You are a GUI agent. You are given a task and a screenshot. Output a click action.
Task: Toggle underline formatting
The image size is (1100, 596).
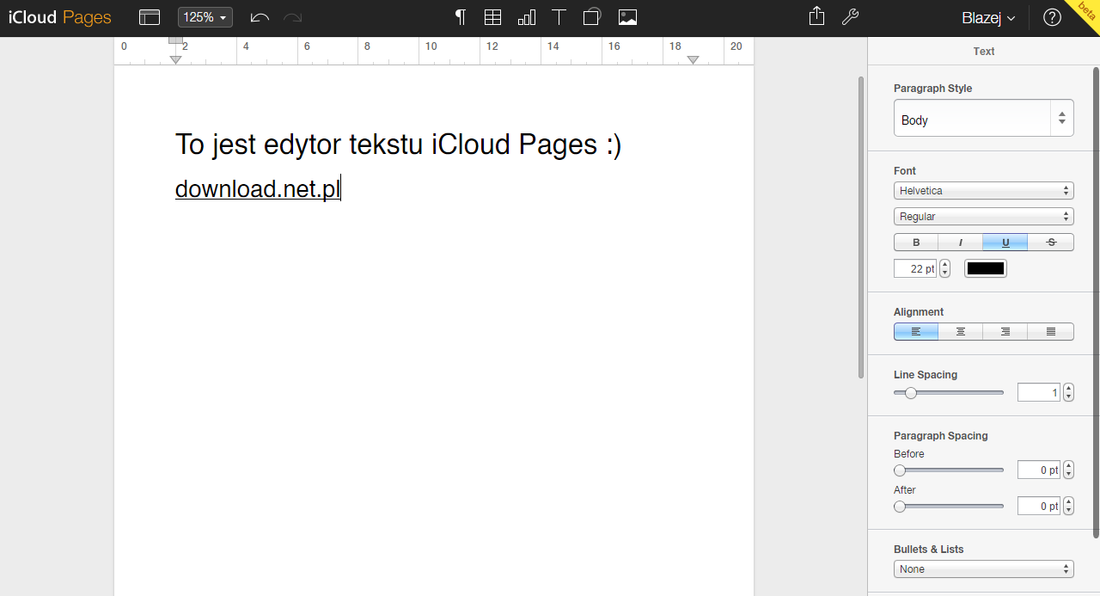coord(1005,243)
